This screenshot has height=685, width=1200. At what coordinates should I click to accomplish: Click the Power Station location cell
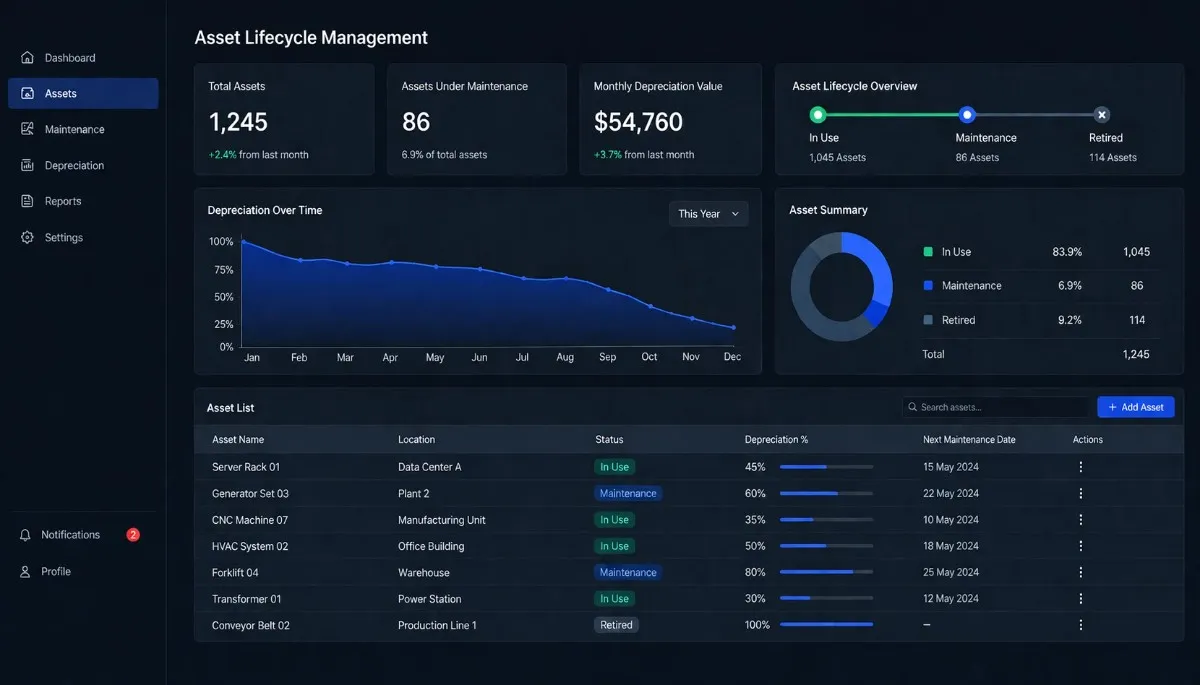click(430, 599)
